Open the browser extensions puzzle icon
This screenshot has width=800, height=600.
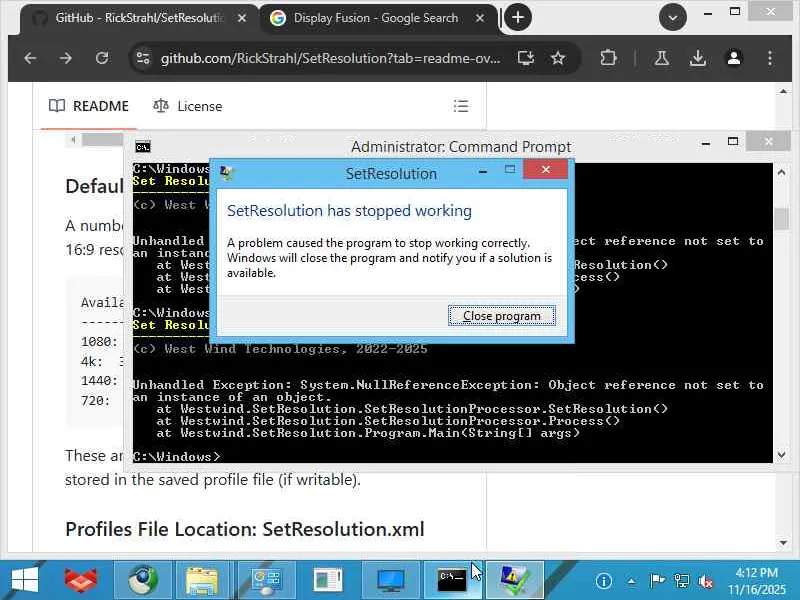tap(608, 58)
